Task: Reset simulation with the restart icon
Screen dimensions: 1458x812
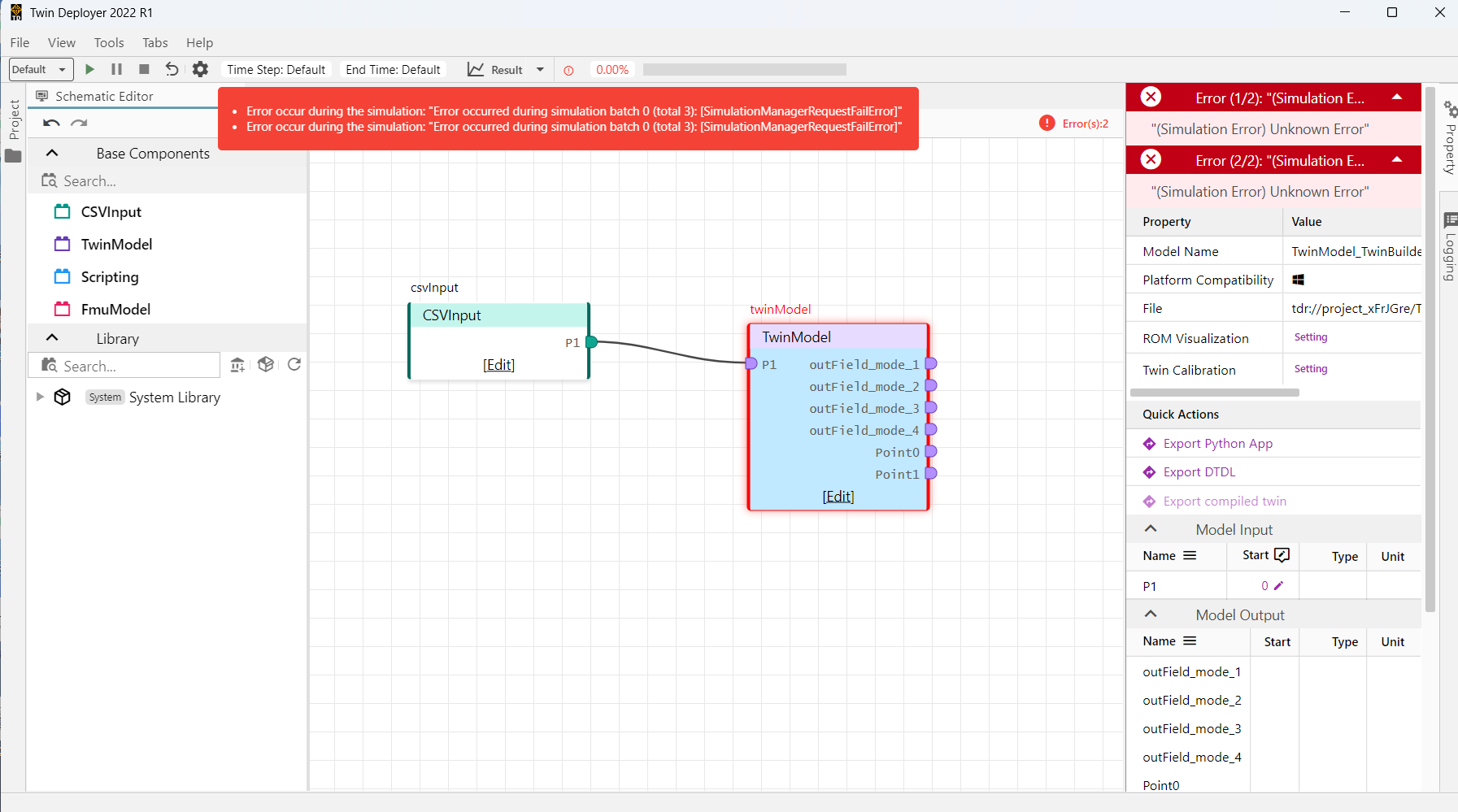Action: [x=172, y=70]
